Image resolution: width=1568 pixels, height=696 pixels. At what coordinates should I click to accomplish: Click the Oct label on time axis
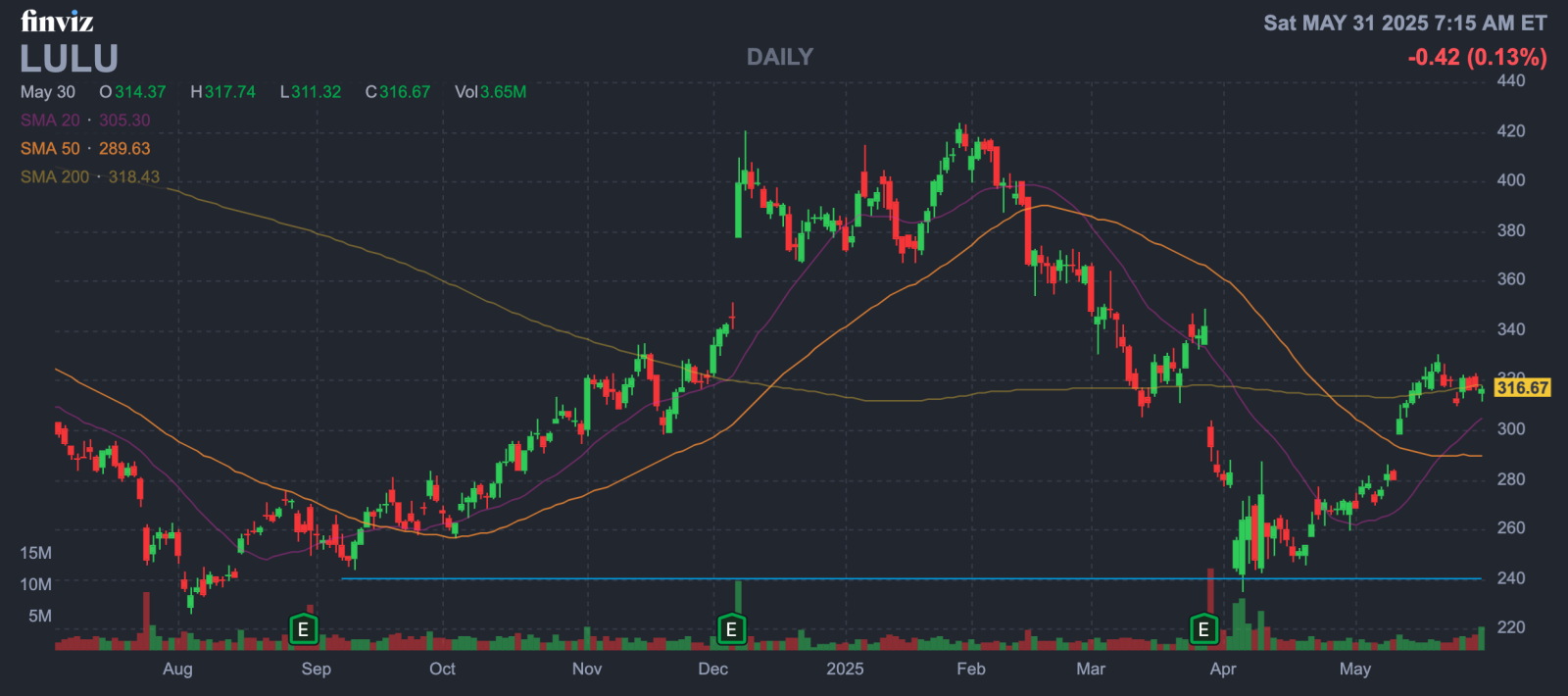pyautogui.click(x=442, y=669)
